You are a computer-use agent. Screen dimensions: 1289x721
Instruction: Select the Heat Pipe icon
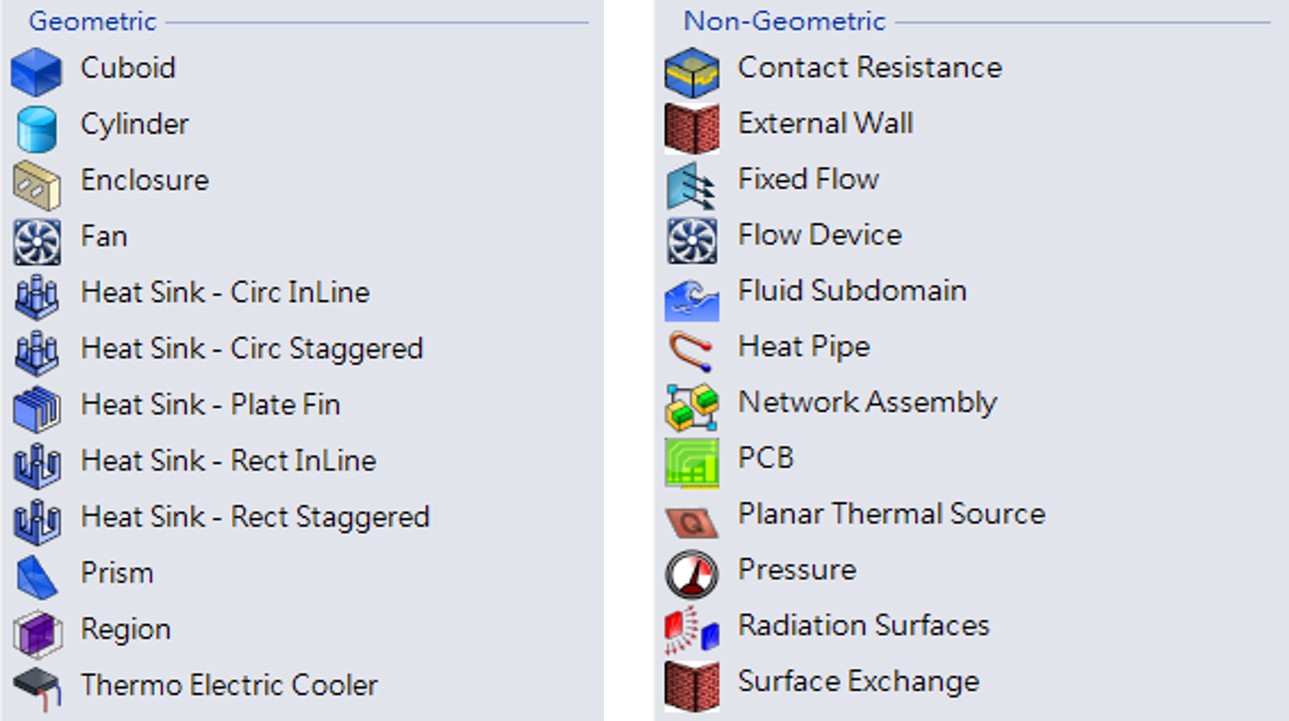(x=692, y=350)
